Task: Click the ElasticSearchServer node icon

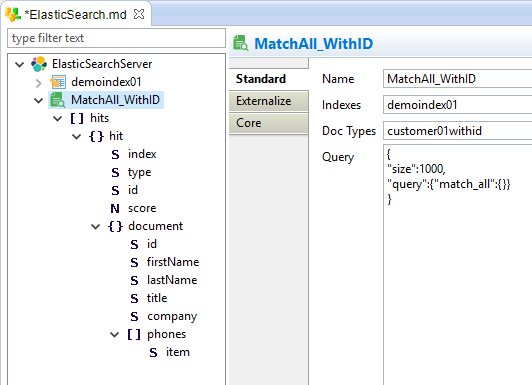Action: coord(39,64)
